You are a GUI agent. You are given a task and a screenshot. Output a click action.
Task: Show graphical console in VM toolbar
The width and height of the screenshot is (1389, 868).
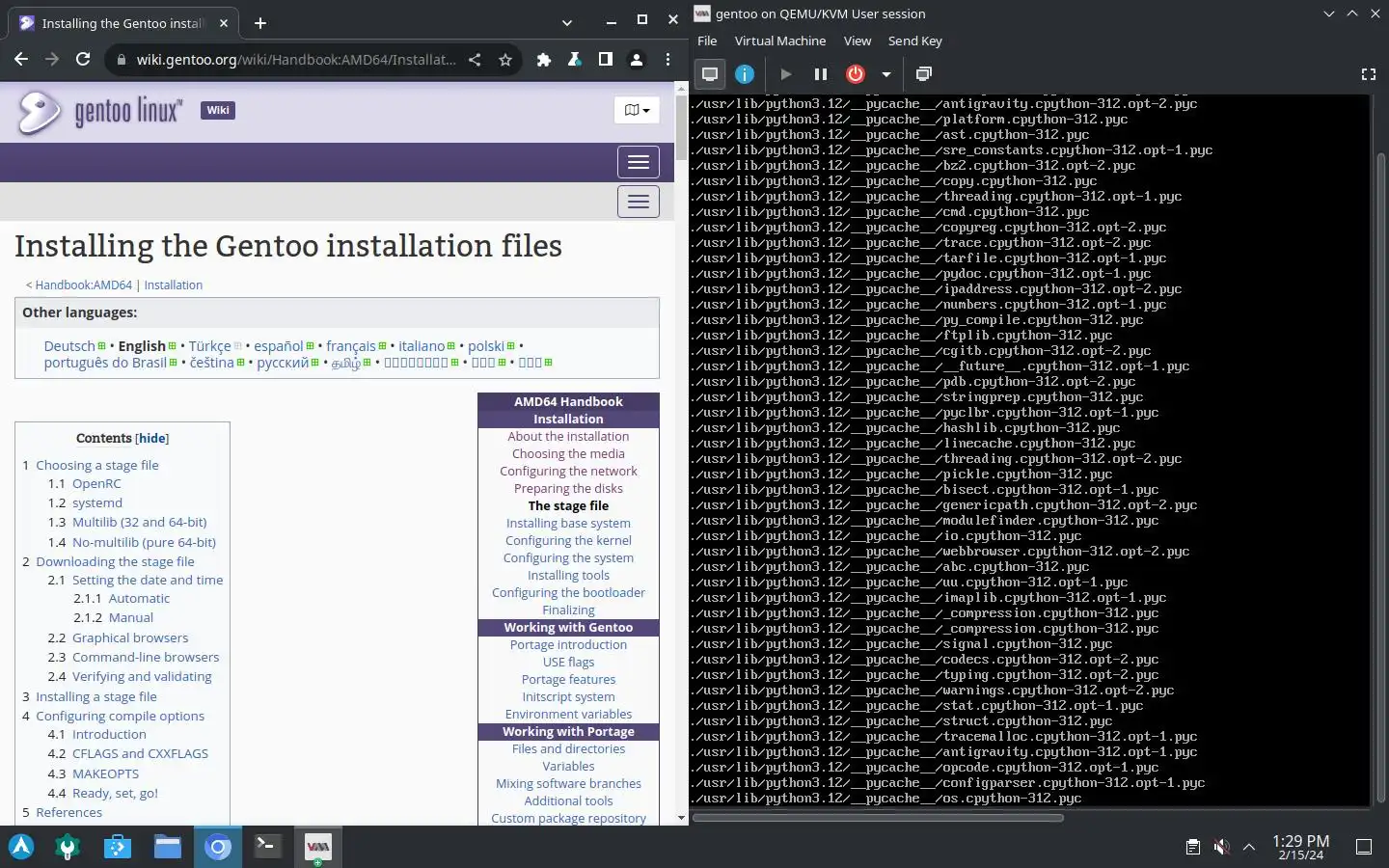point(710,74)
